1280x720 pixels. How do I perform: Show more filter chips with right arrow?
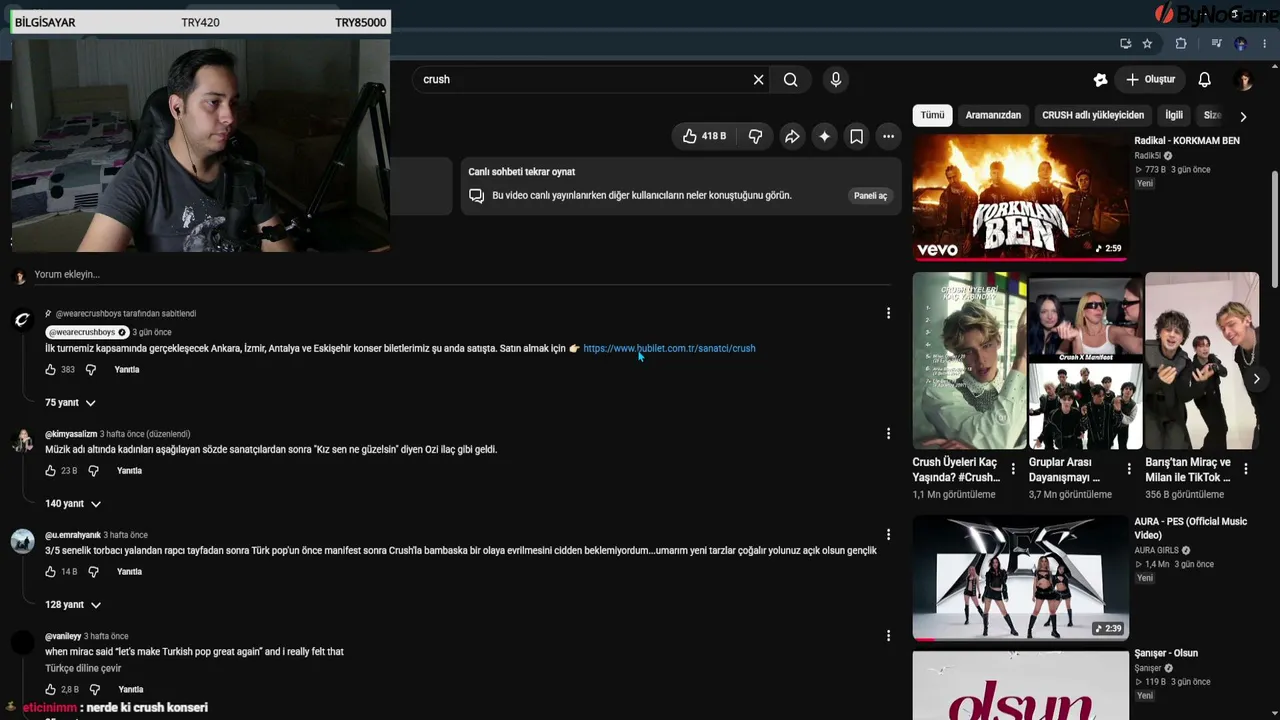click(x=1243, y=116)
